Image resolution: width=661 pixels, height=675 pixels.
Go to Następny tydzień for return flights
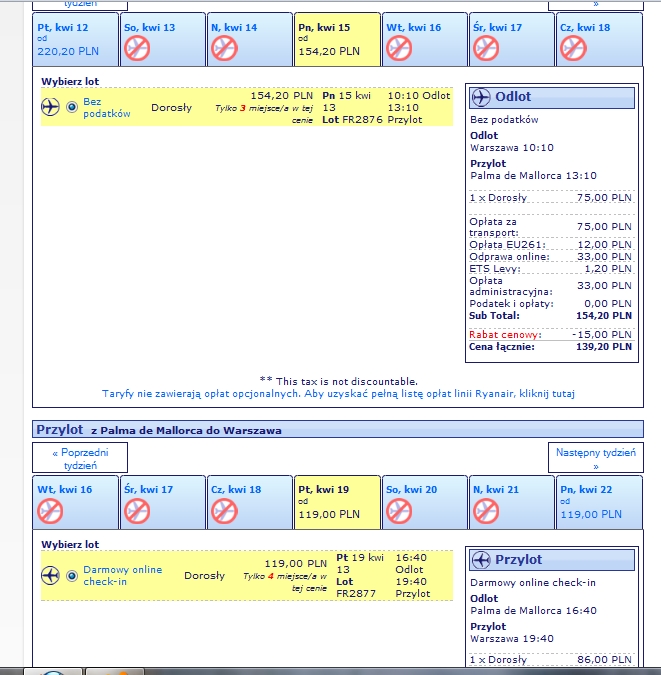point(596,458)
